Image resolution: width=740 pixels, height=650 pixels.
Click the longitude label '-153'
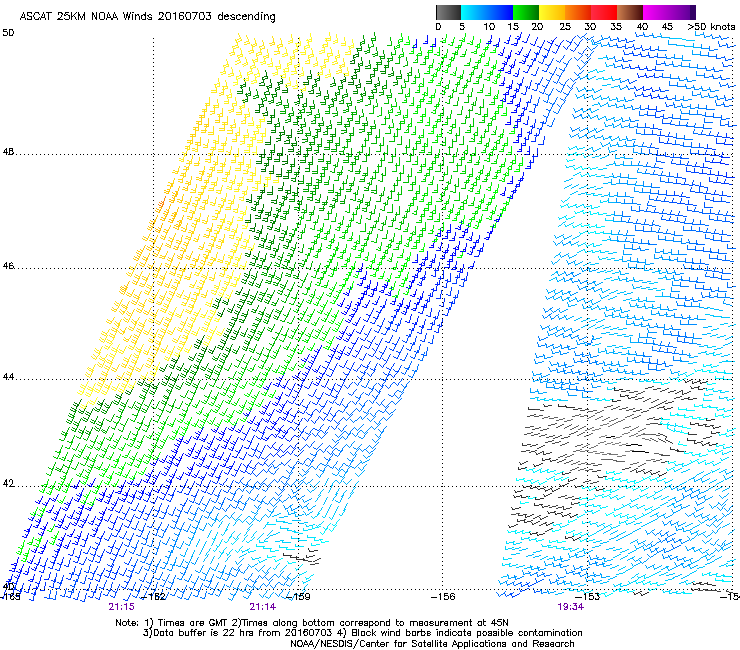tap(588, 597)
